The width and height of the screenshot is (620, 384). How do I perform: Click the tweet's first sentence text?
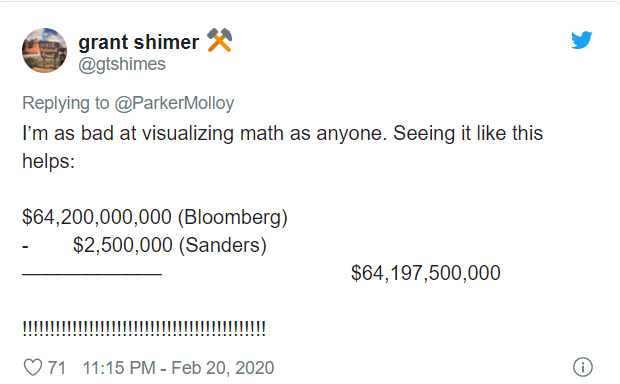pos(204,133)
